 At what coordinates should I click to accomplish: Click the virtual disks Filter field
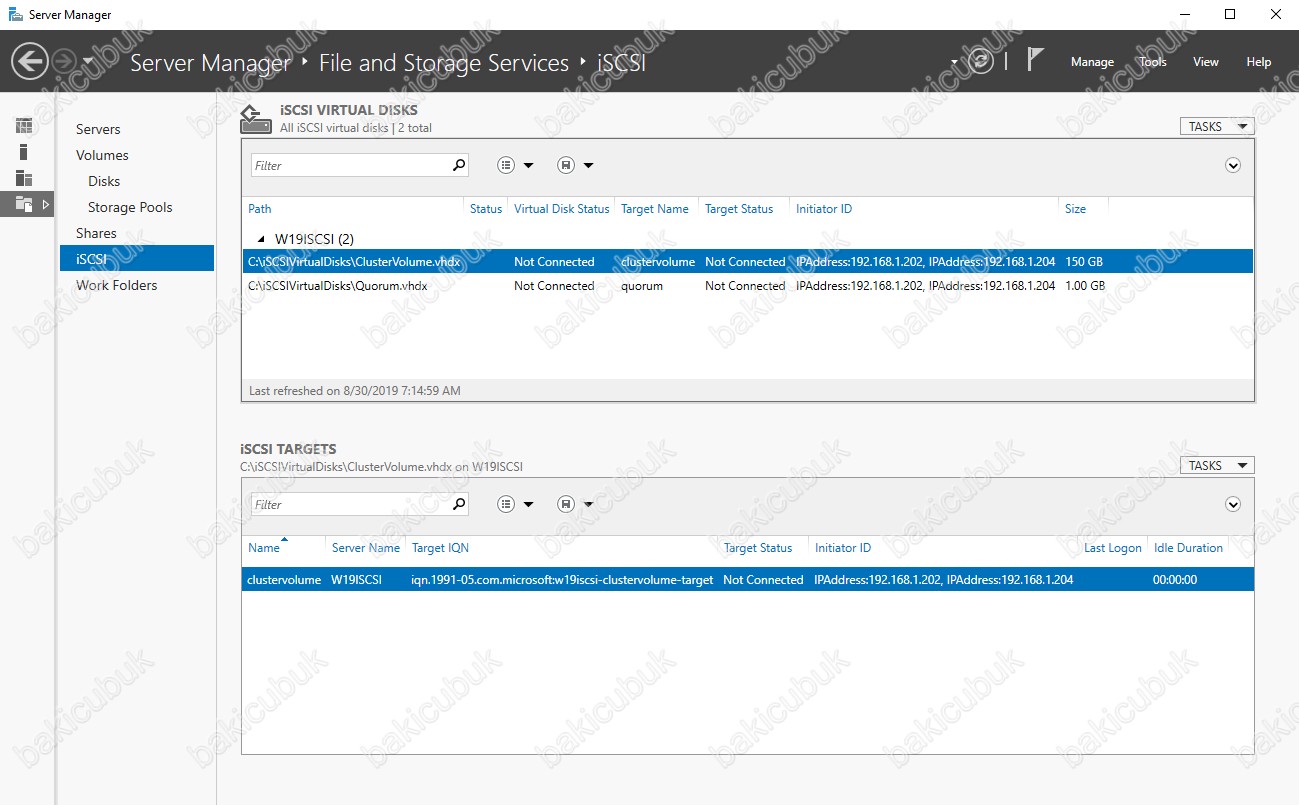click(x=350, y=165)
